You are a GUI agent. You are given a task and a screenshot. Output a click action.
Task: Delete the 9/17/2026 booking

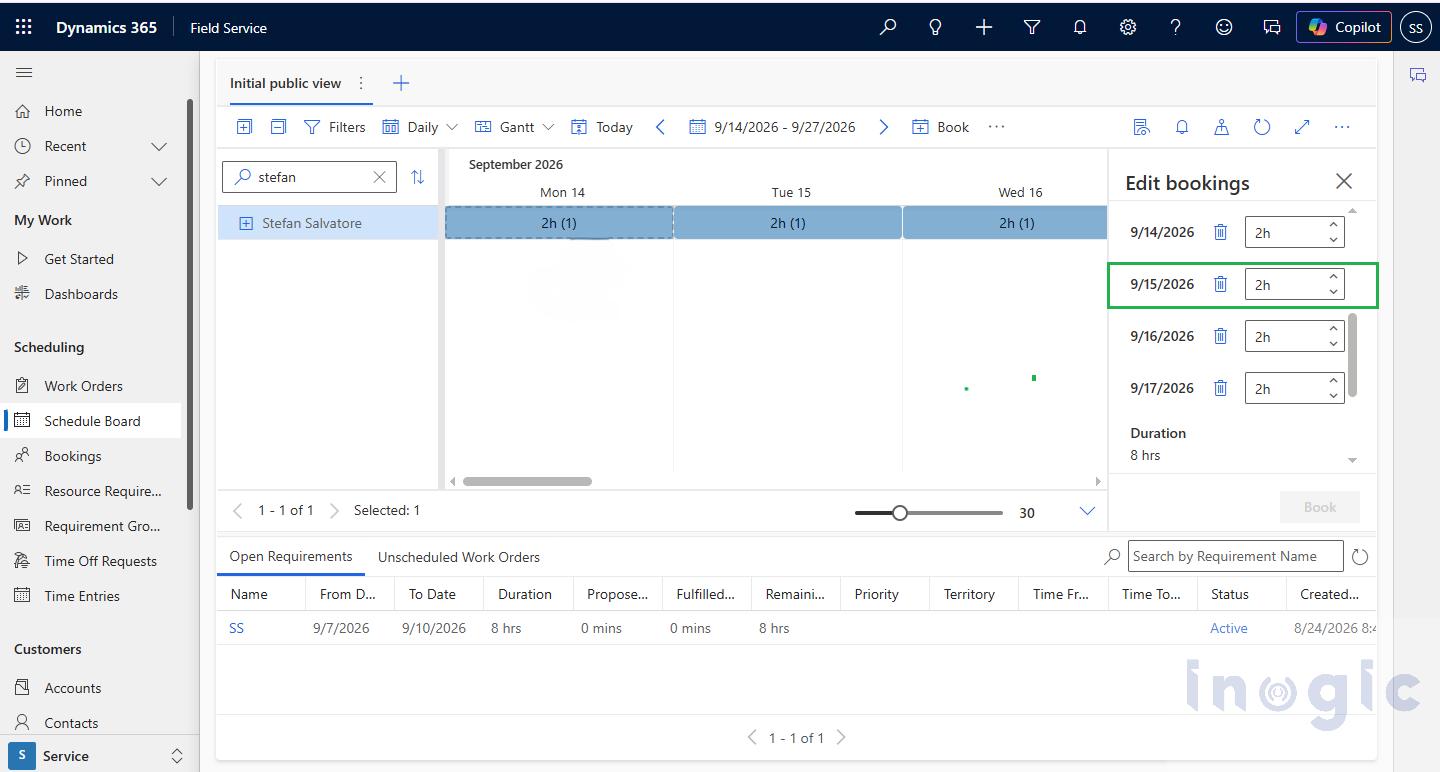[x=1220, y=388]
